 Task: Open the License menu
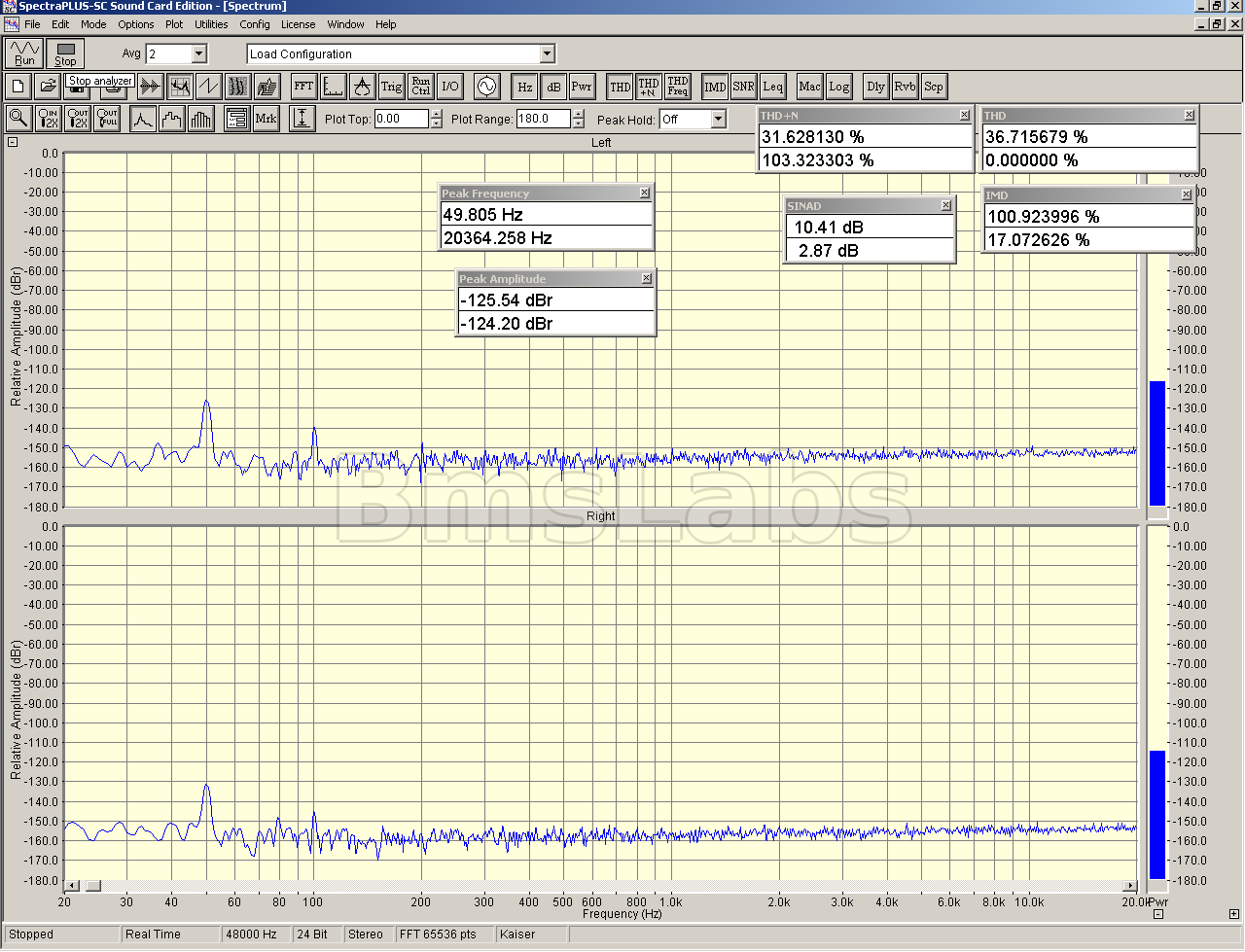298,24
